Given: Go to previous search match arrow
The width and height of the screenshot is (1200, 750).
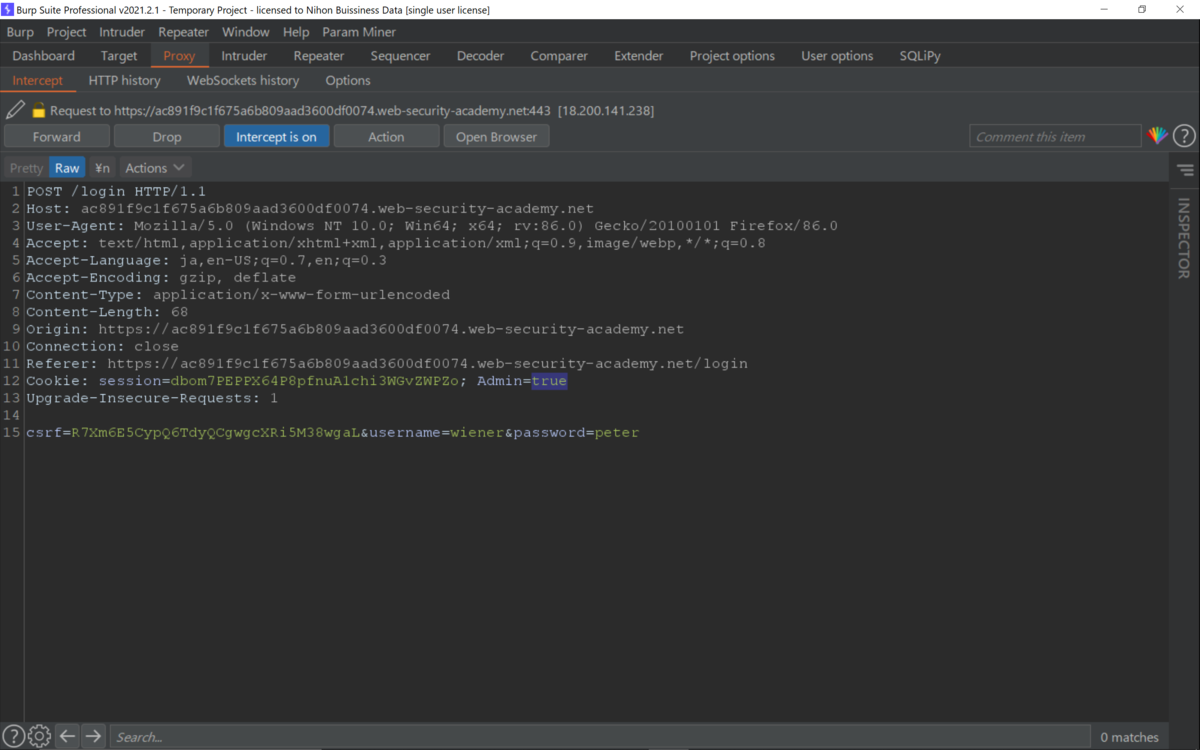Looking at the screenshot, I should (x=67, y=737).
